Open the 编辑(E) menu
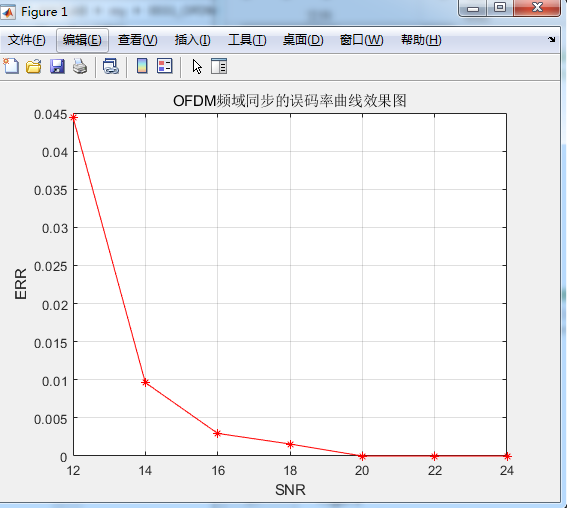567x508 pixels. [82, 40]
